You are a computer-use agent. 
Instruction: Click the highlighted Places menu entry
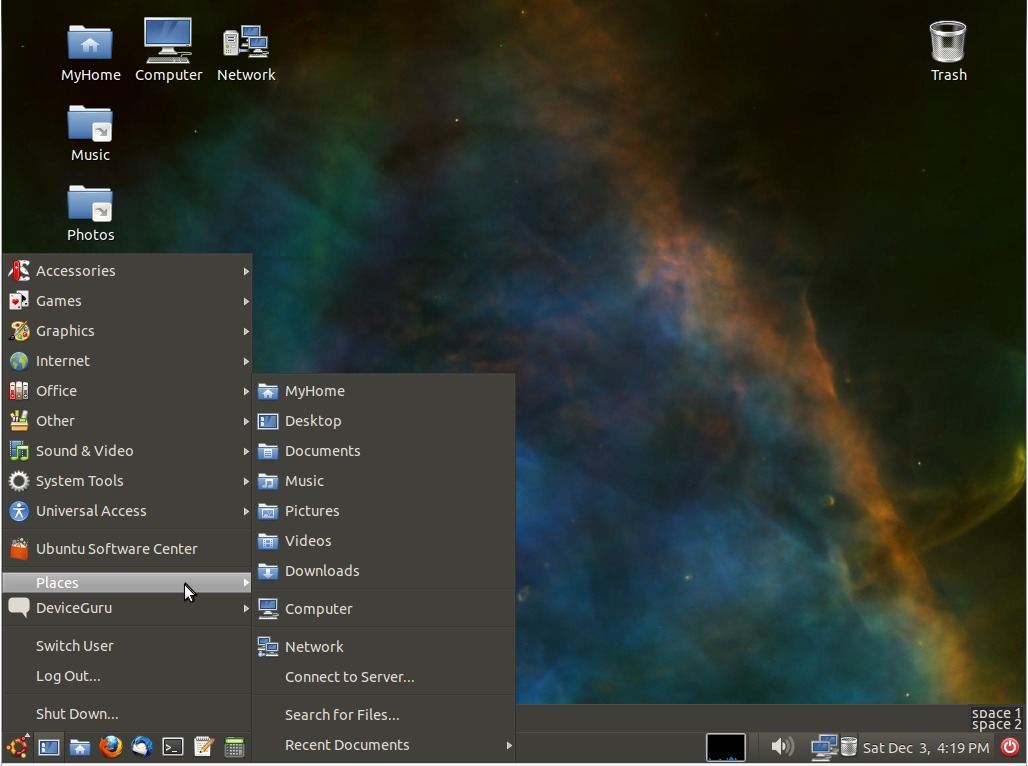tap(127, 582)
